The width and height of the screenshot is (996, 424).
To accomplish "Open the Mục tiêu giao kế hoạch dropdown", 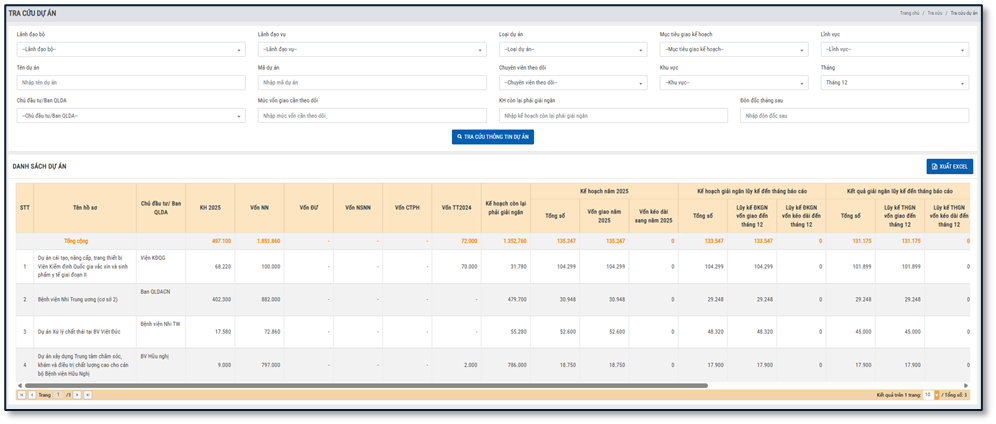I will pos(733,49).
